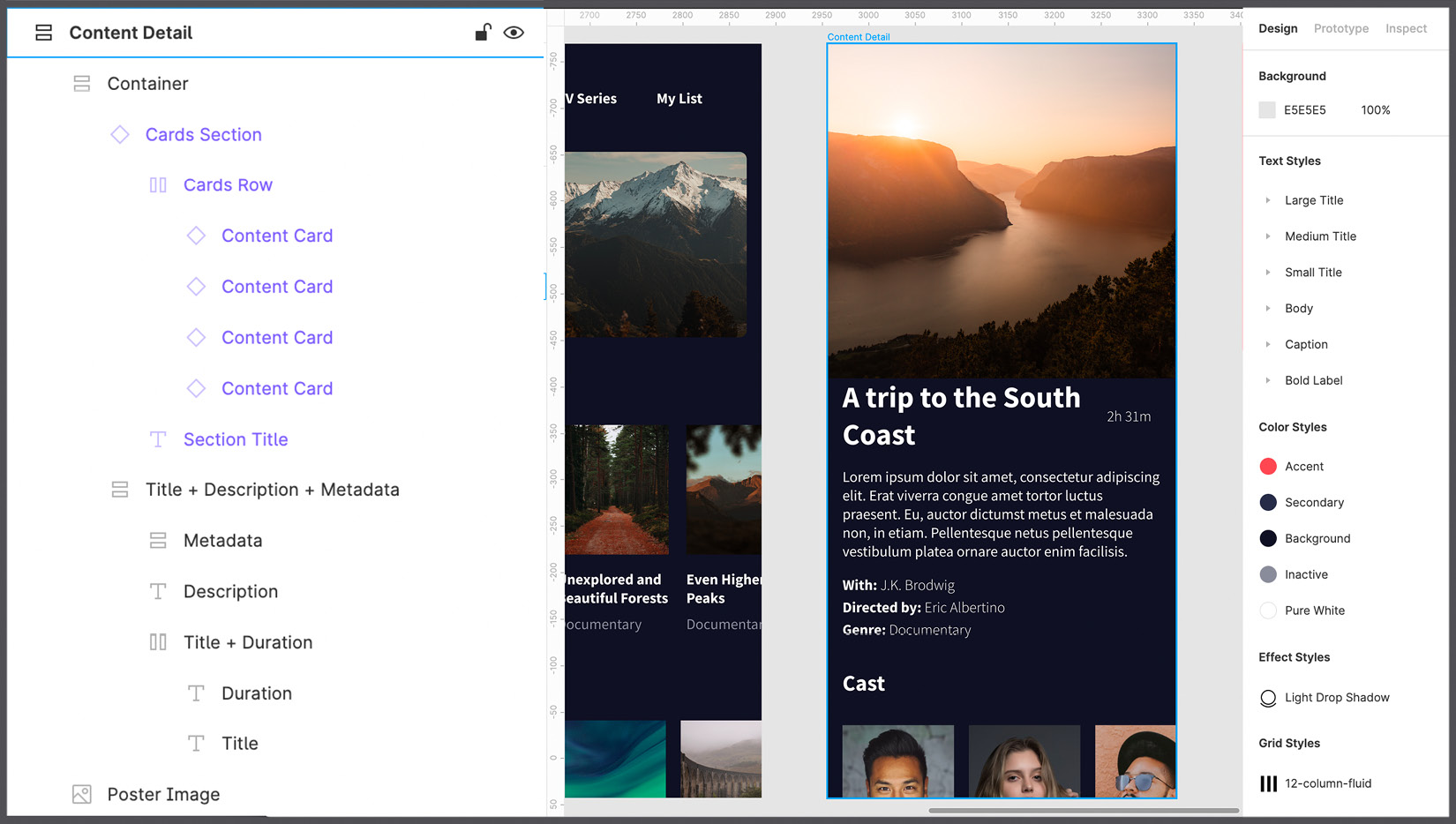Image resolution: width=1456 pixels, height=824 pixels.
Task: Click the text layer icon beside Section Title
Action: (x=158, y=438)
